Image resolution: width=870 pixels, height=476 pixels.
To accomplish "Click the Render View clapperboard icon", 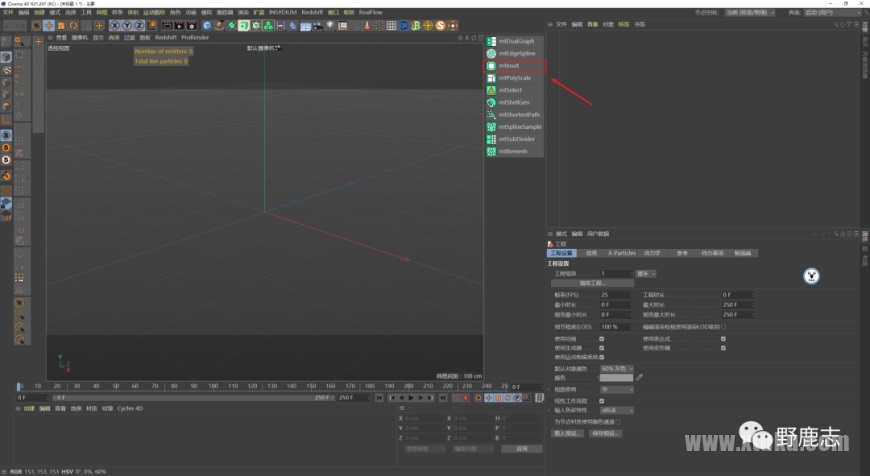I will (x=167, y=26).
